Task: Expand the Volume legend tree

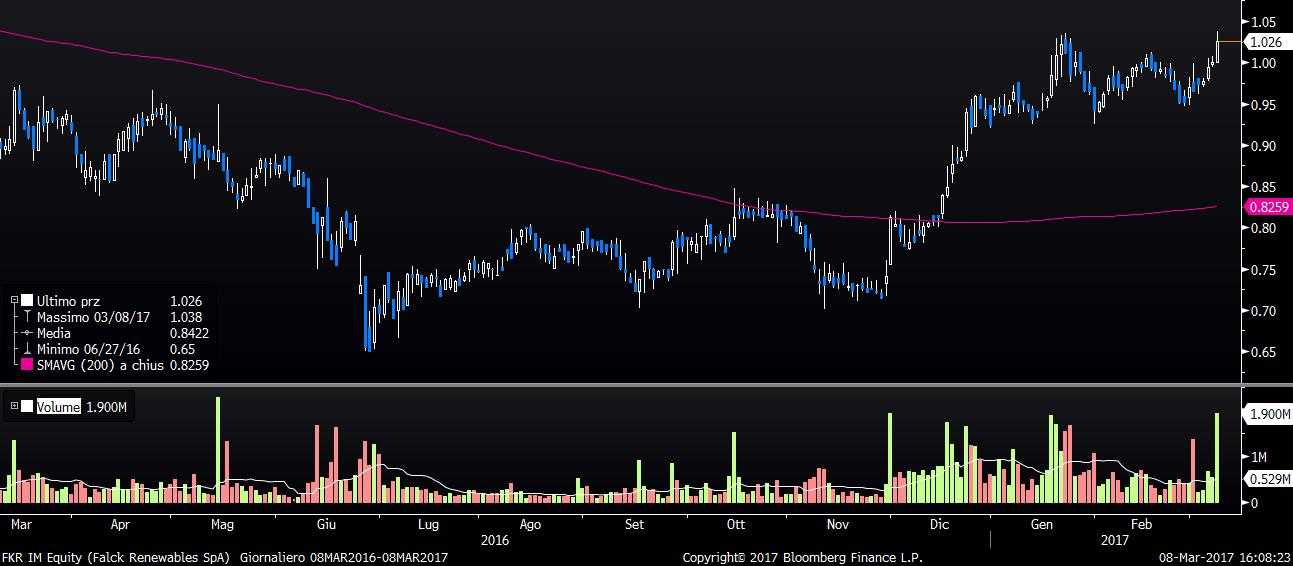Action: 14,406
